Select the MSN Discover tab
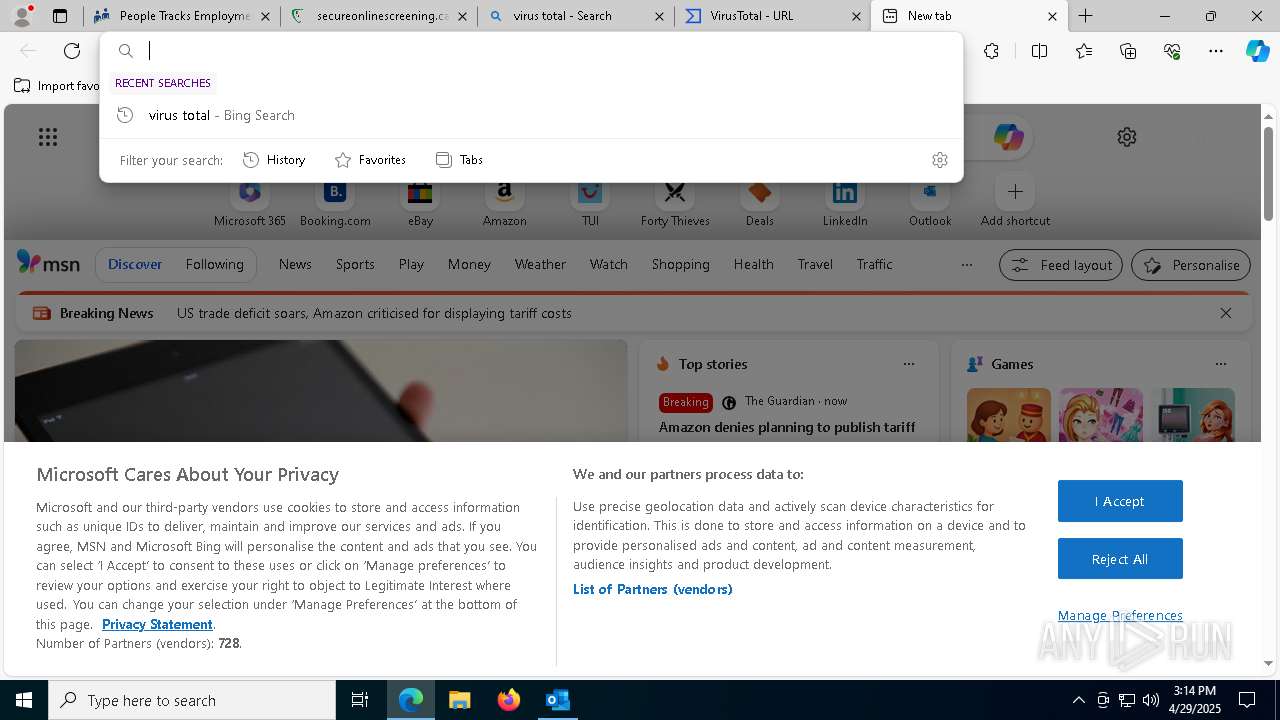The height and width of the screenshot is (720, 1280). coord(135,264)
